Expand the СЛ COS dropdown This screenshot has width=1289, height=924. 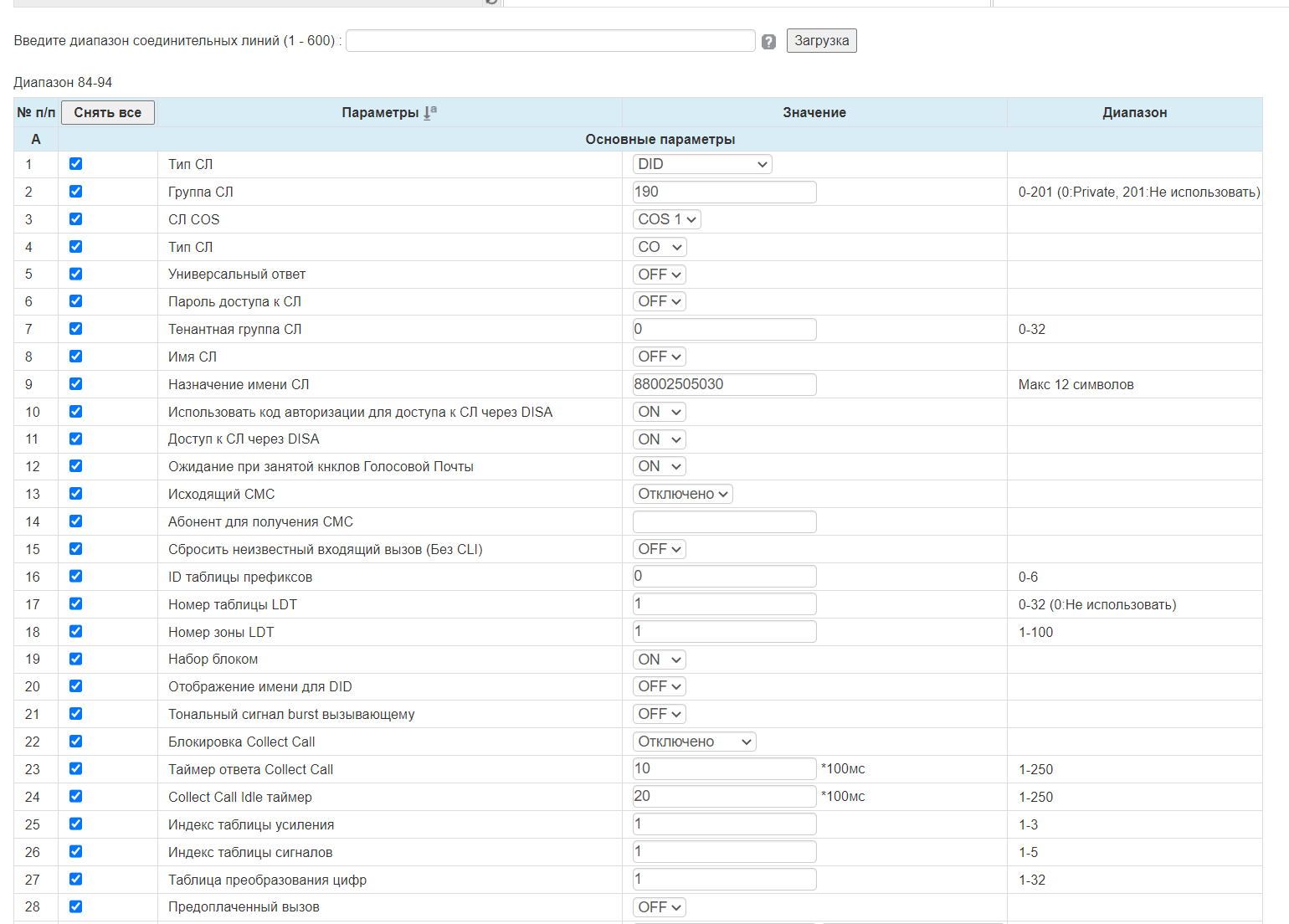click(666, 219)
